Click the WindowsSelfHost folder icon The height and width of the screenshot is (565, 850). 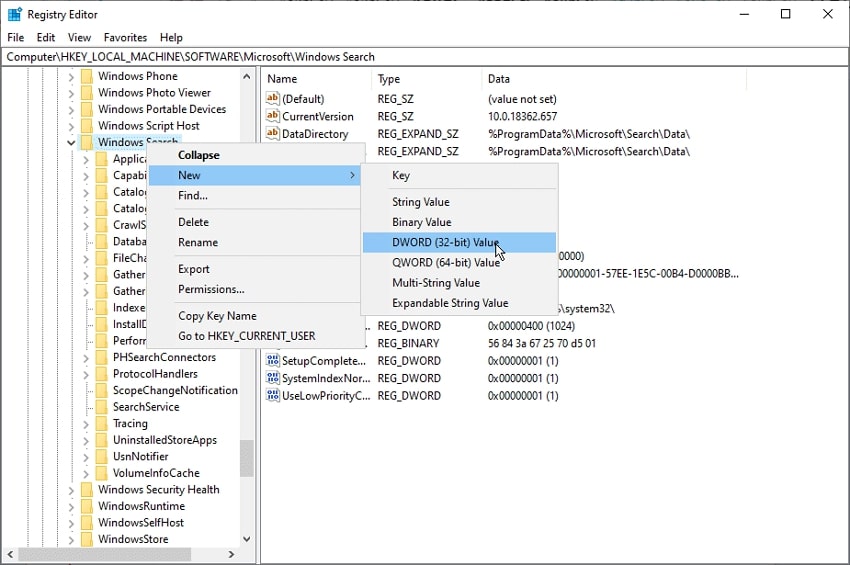87,523
